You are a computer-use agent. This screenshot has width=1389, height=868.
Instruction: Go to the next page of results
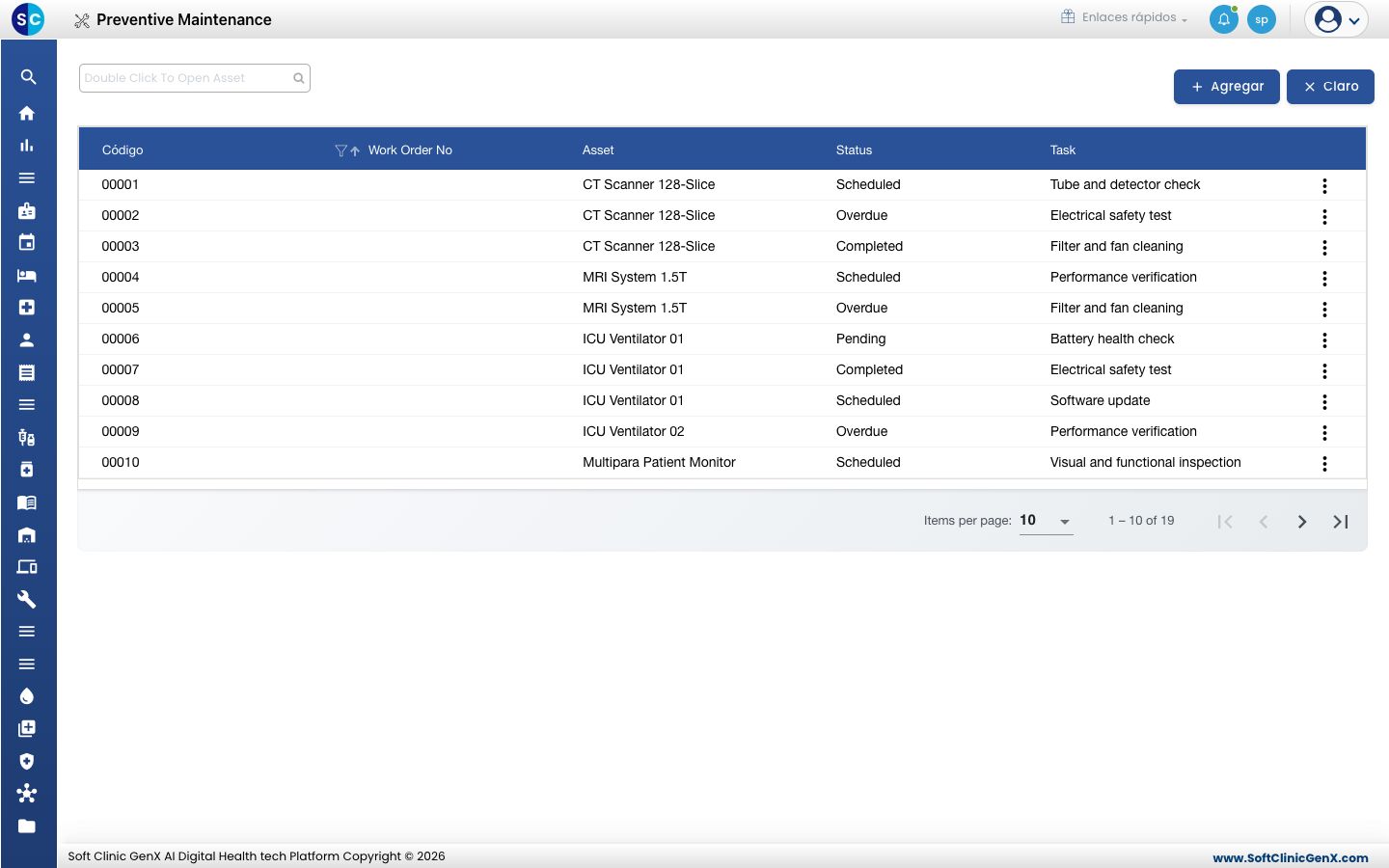pos(1302,522)
